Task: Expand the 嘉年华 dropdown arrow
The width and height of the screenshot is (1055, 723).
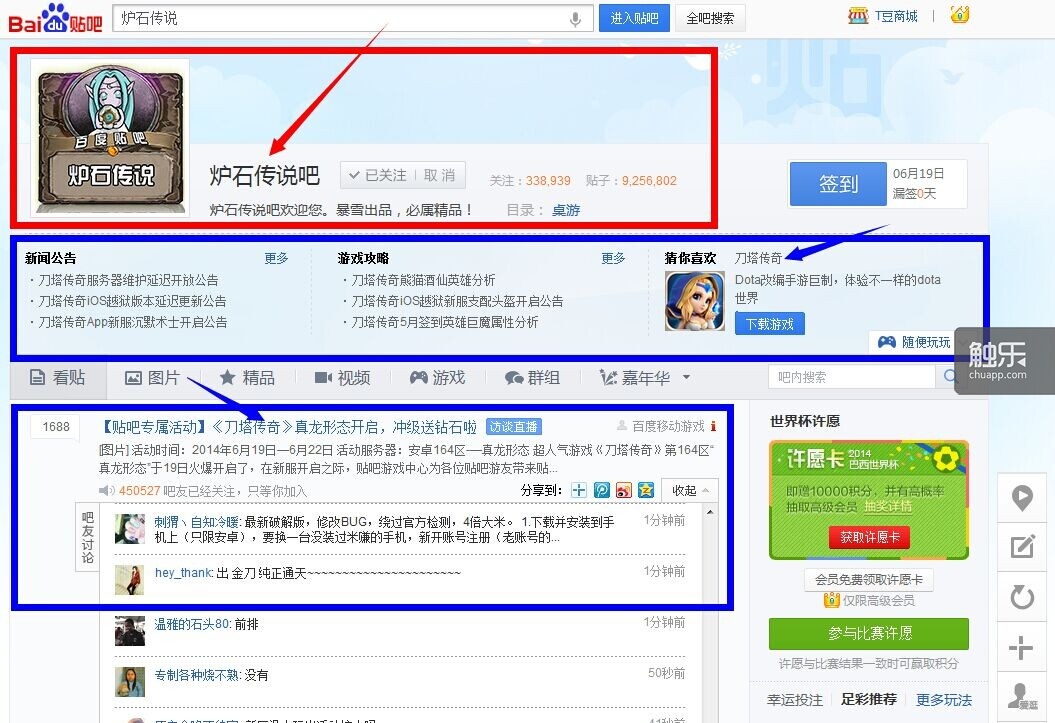Action: click(686, 377)
